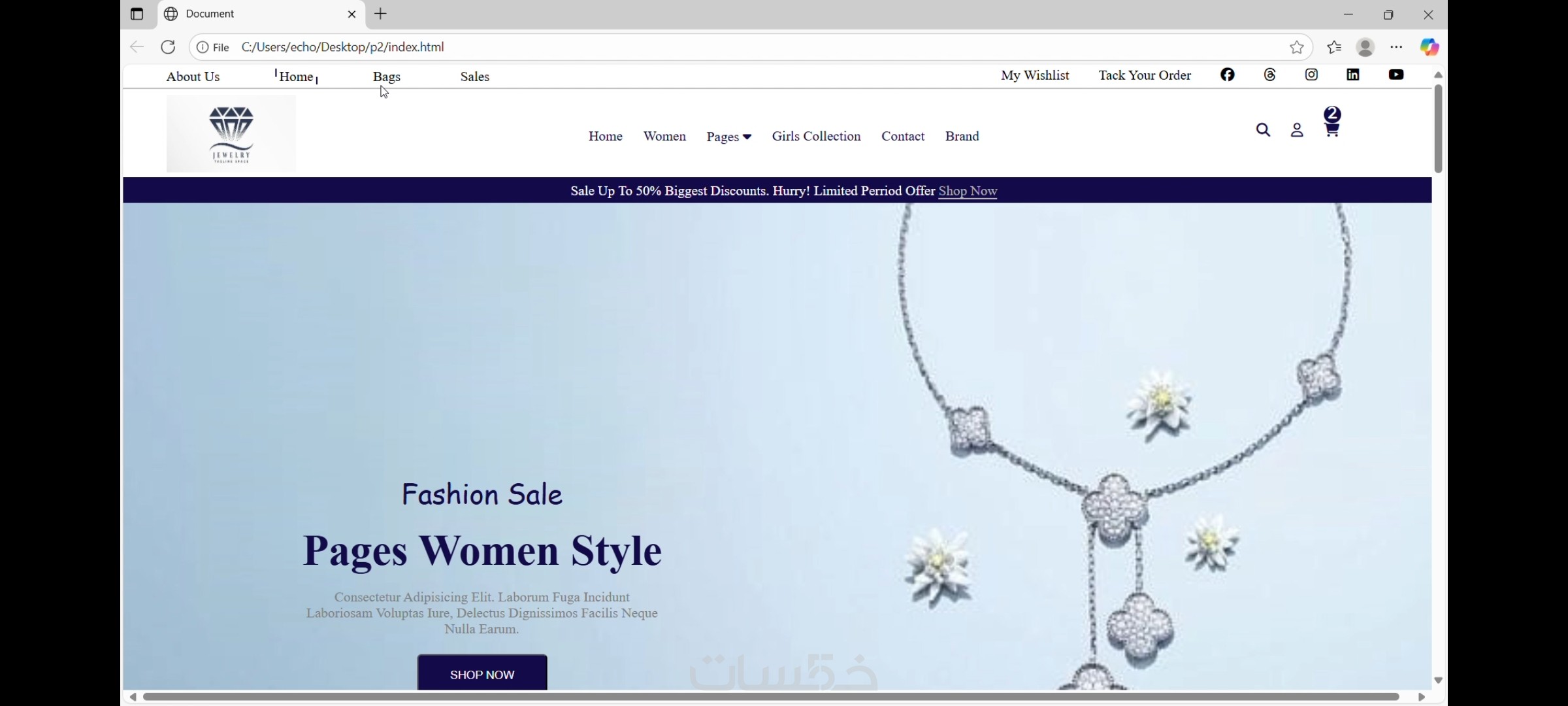Viewport: 1568px width, 706px height.
Task: Open My Wishlist link
Action: [x=1035, y=75]
